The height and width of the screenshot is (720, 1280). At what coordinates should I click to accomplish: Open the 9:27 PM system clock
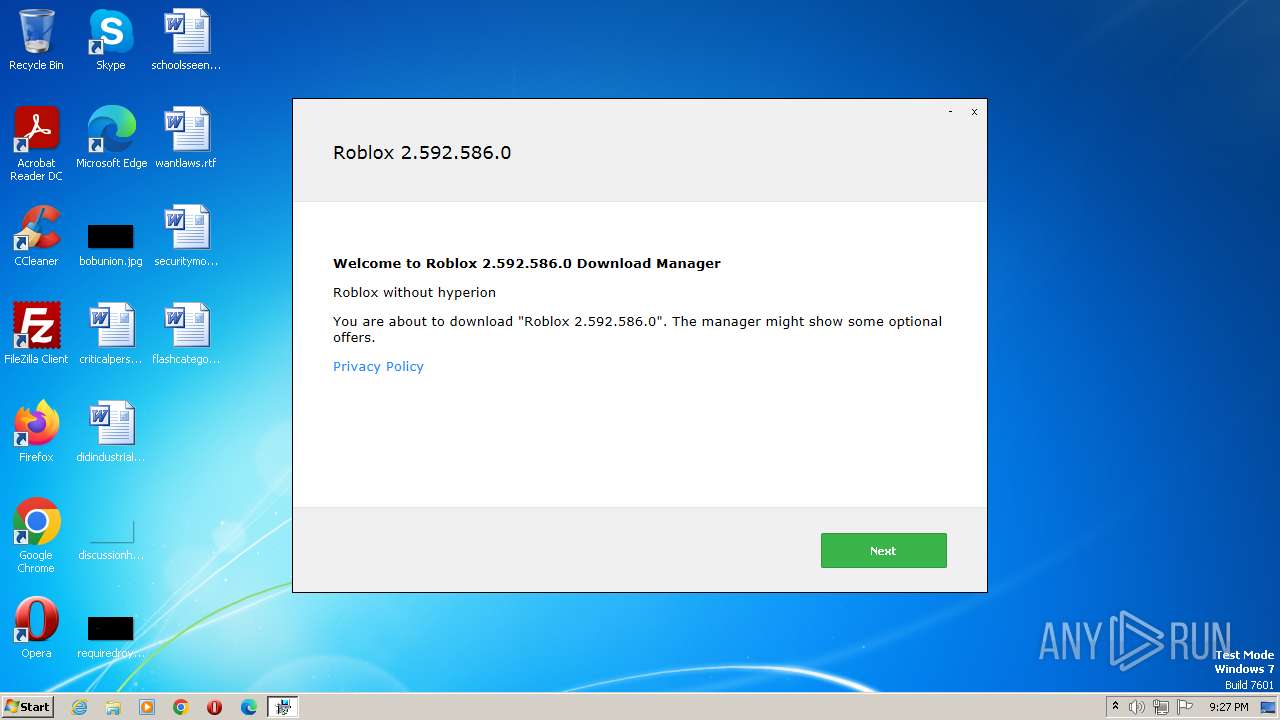1228,707
